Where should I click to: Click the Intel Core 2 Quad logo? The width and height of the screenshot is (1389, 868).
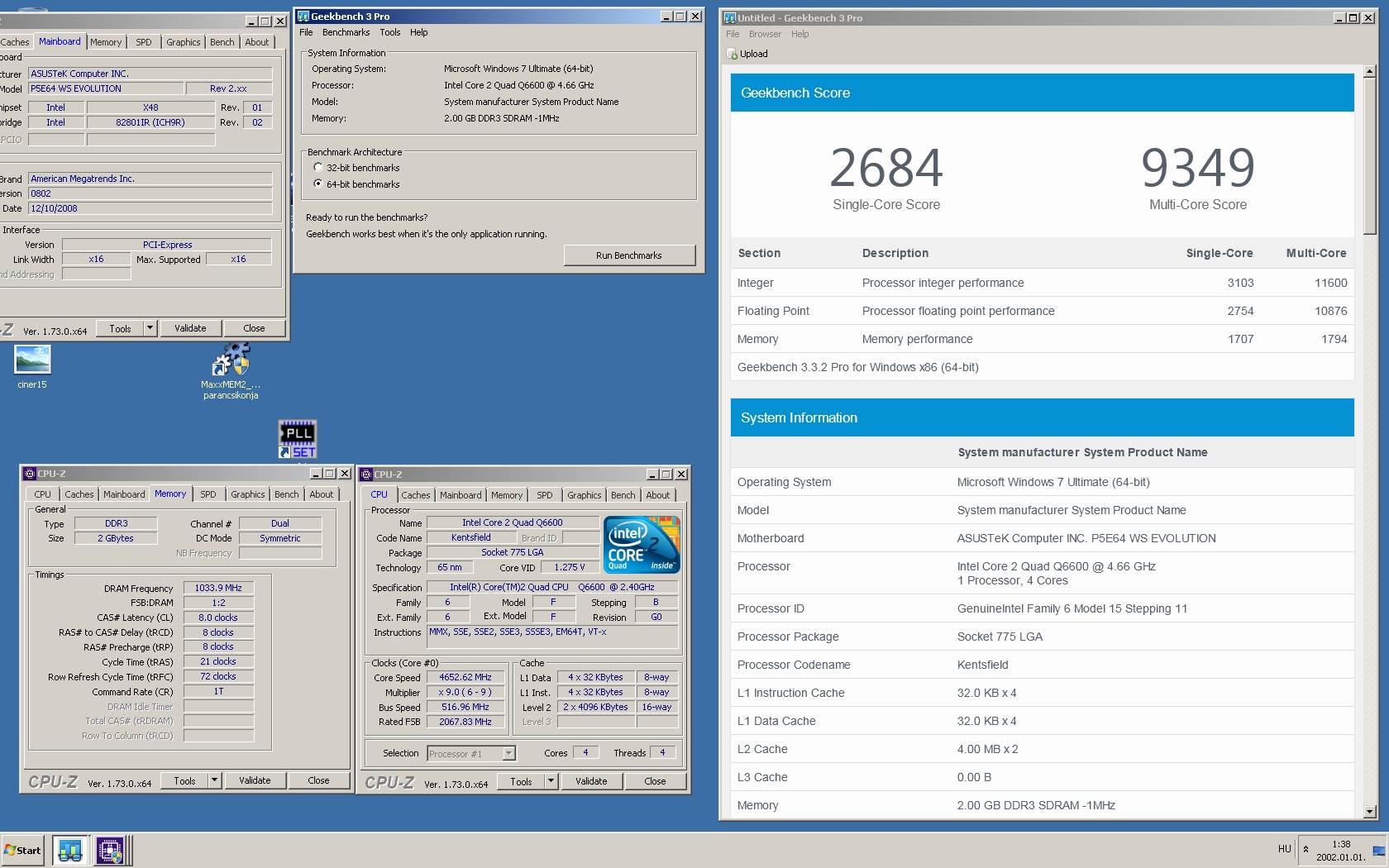point(642,544)
